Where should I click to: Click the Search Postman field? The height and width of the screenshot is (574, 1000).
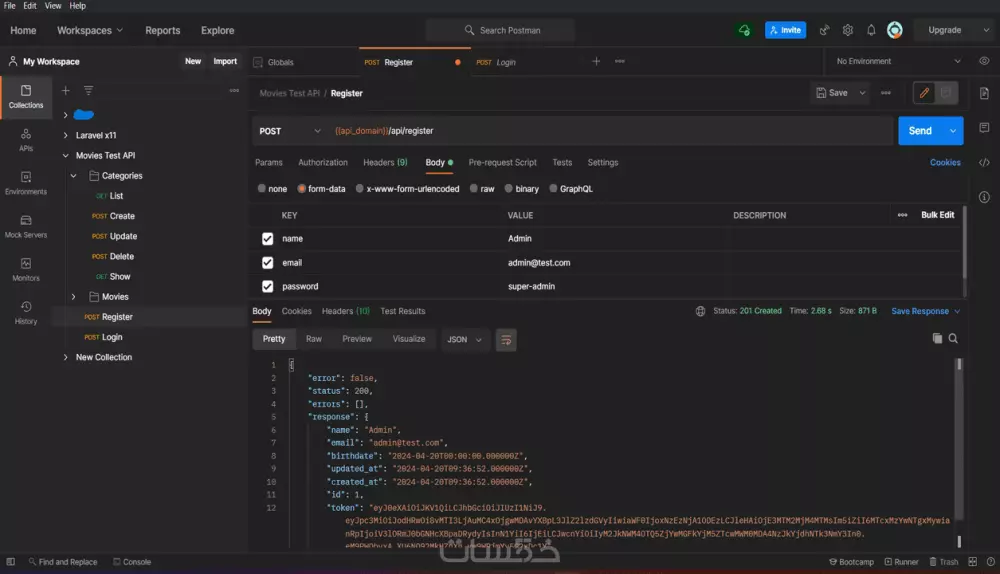pyautogui.click(x=501, y=30)
